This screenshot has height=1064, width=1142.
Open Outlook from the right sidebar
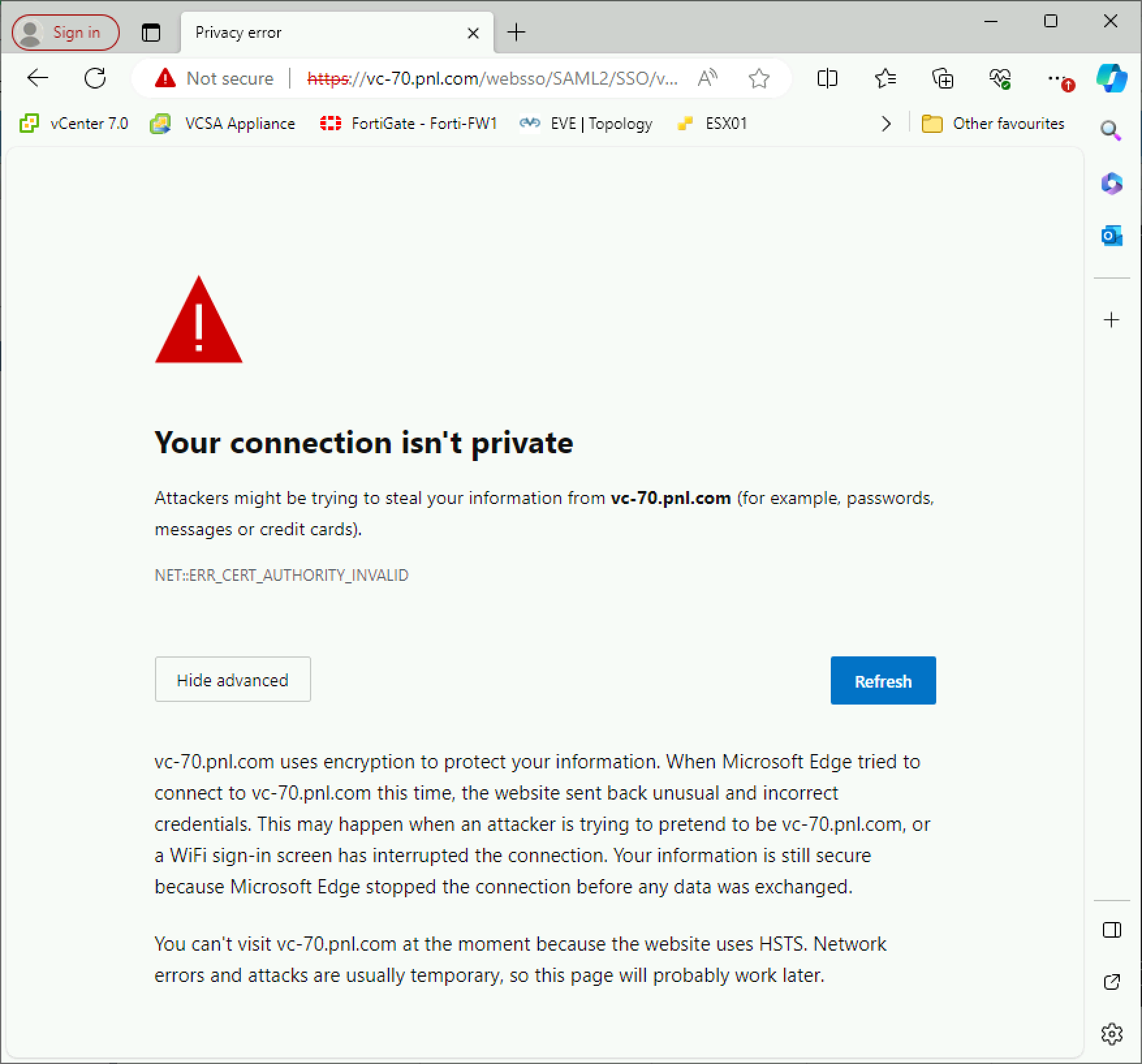(1111, 236)
